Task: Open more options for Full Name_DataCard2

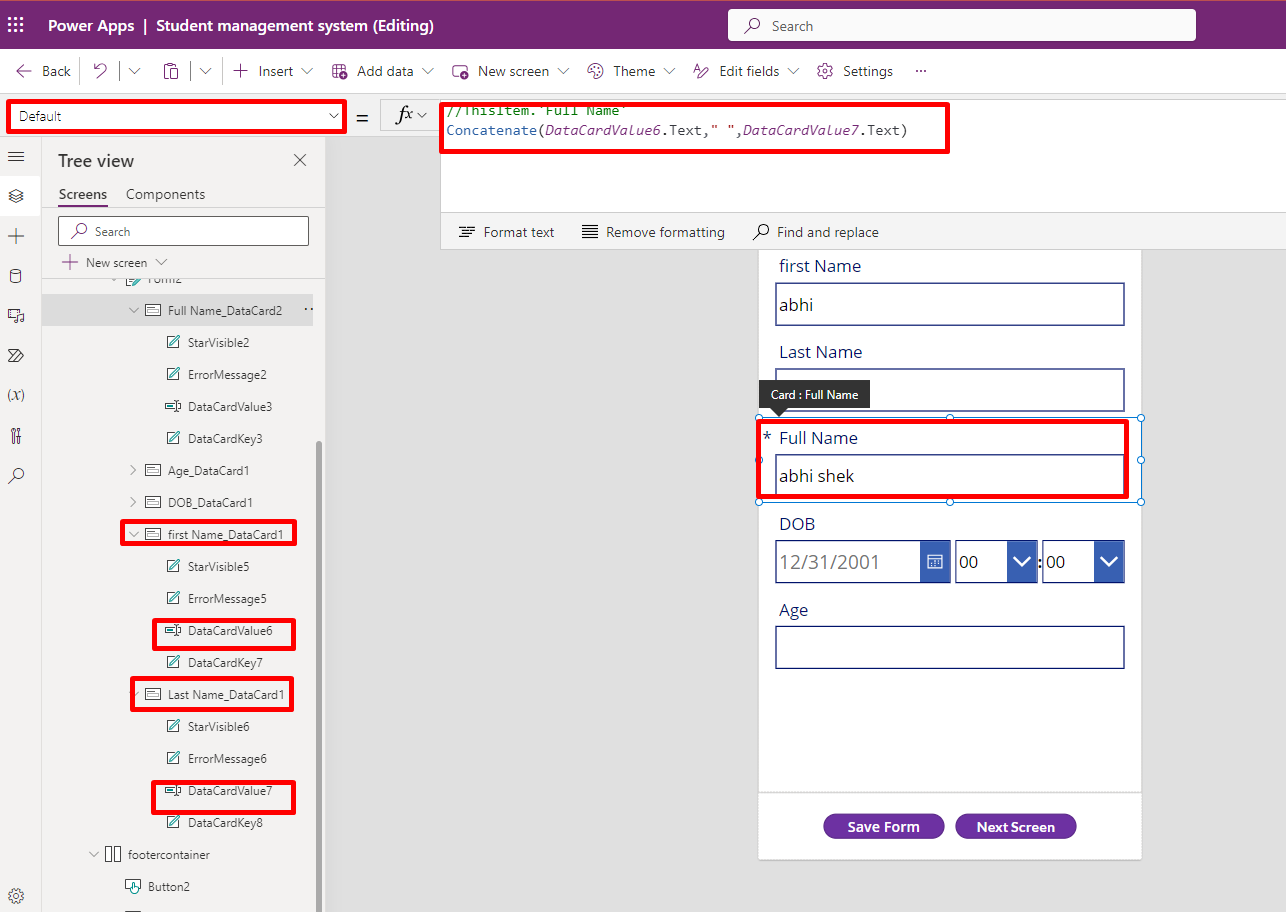Action: 308,311
